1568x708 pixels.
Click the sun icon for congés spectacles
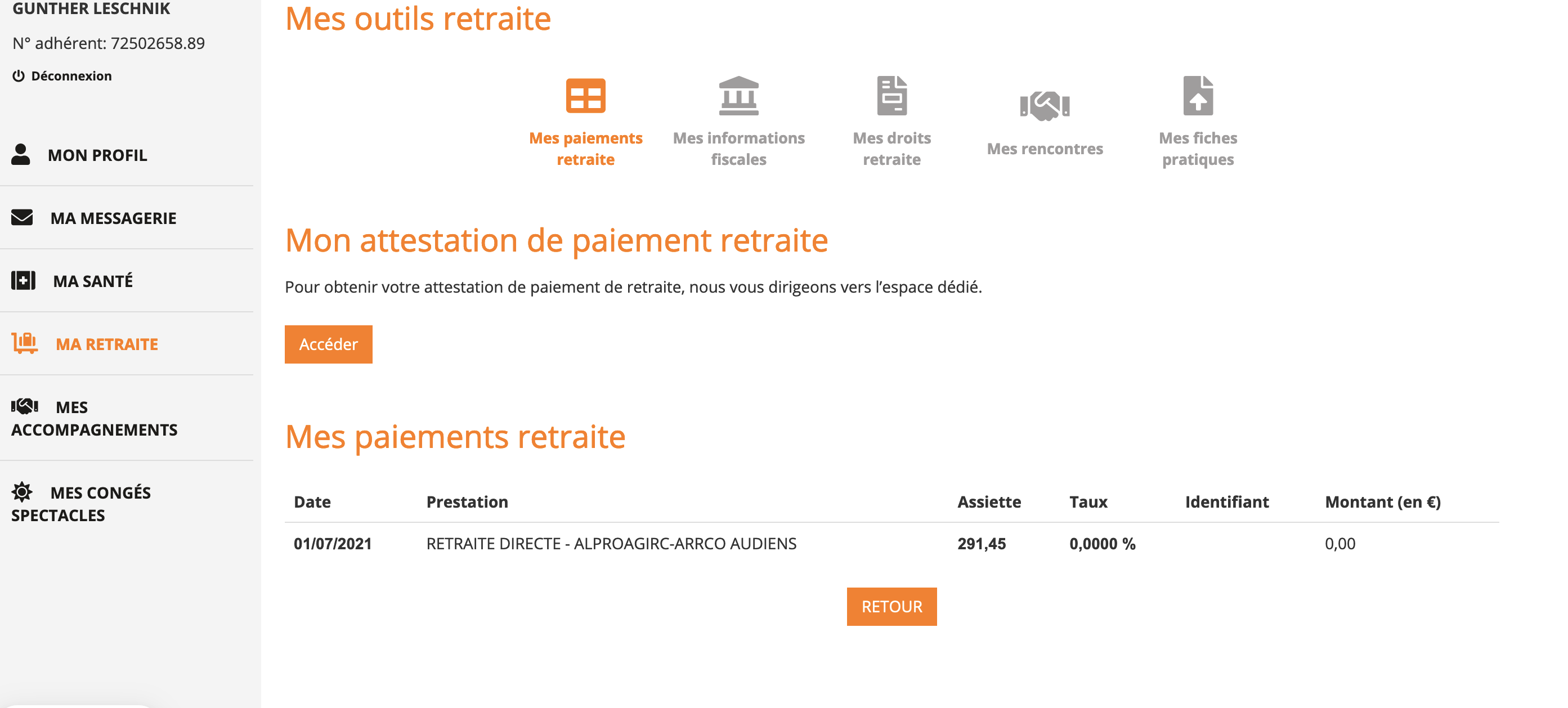click(22, 492)
